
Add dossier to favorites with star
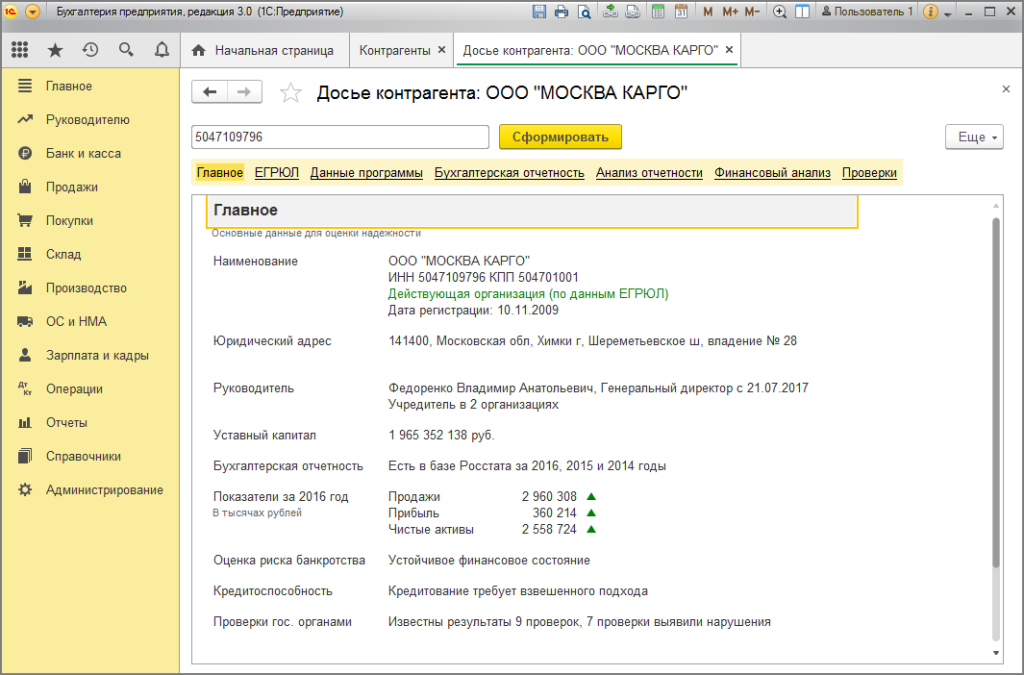[x=291, y=93]
